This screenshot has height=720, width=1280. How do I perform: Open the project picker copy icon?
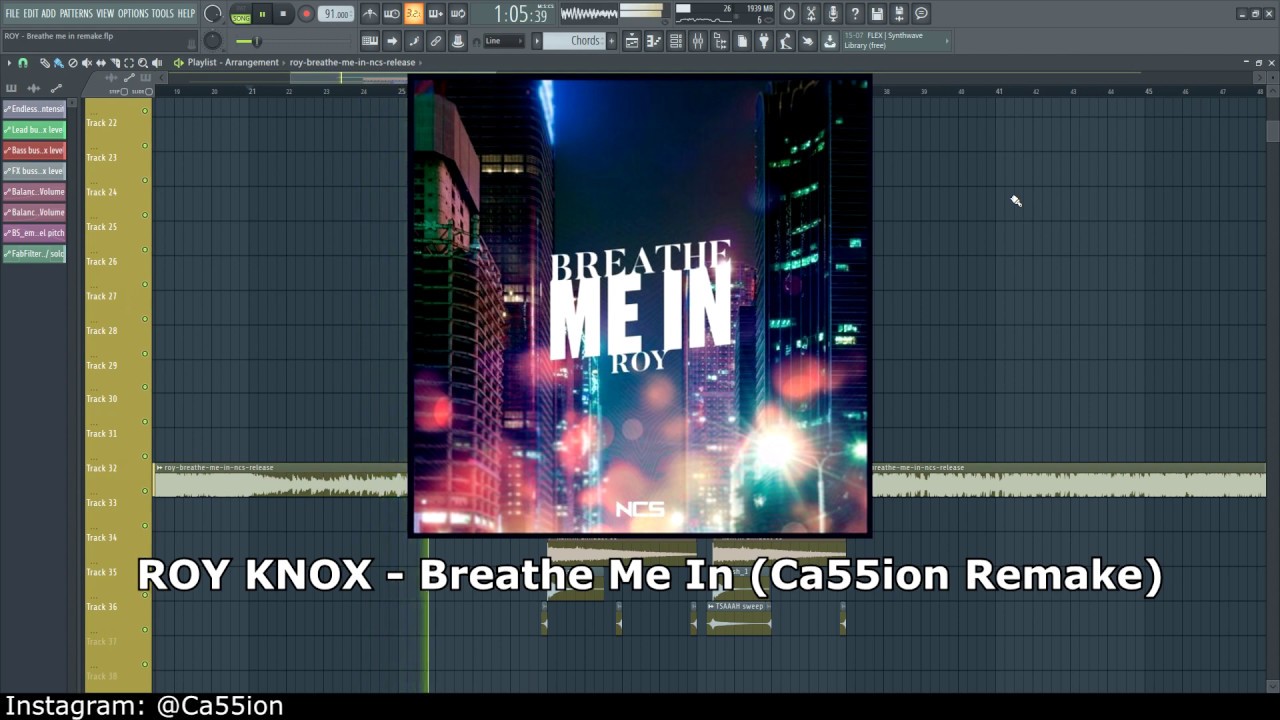click(x=742, y=41)
